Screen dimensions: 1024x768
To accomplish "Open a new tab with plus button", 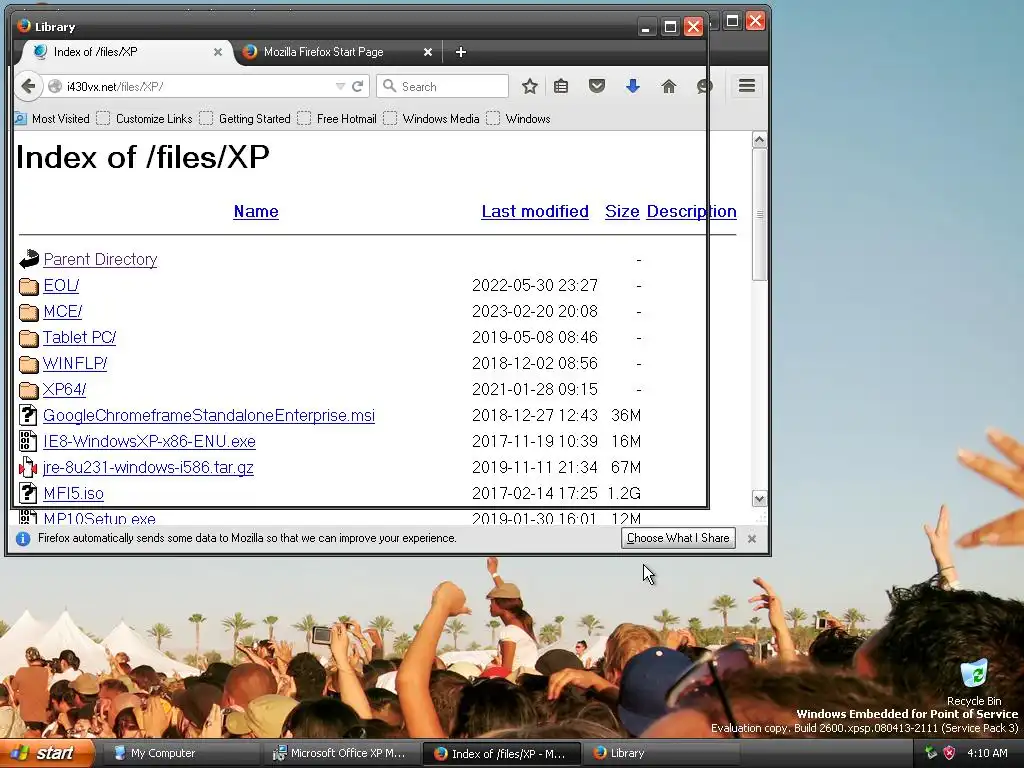I will 460,52.
